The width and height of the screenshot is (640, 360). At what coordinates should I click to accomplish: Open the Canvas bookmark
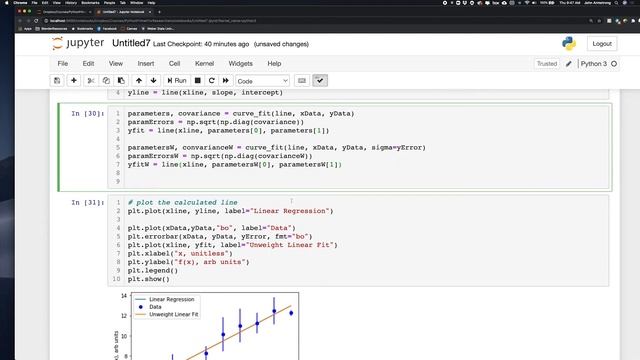tap(129, 29)
